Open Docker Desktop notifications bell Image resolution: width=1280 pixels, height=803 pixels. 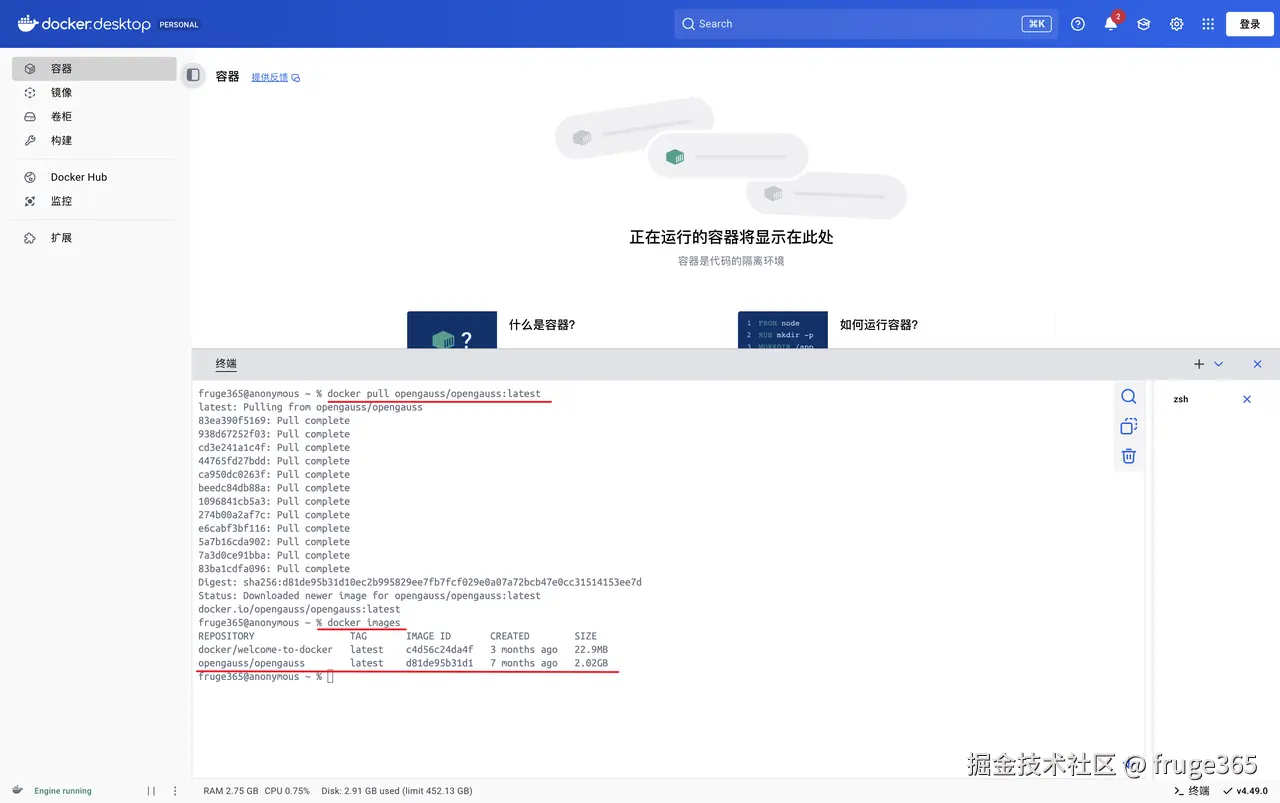[x=1110, y=23]
